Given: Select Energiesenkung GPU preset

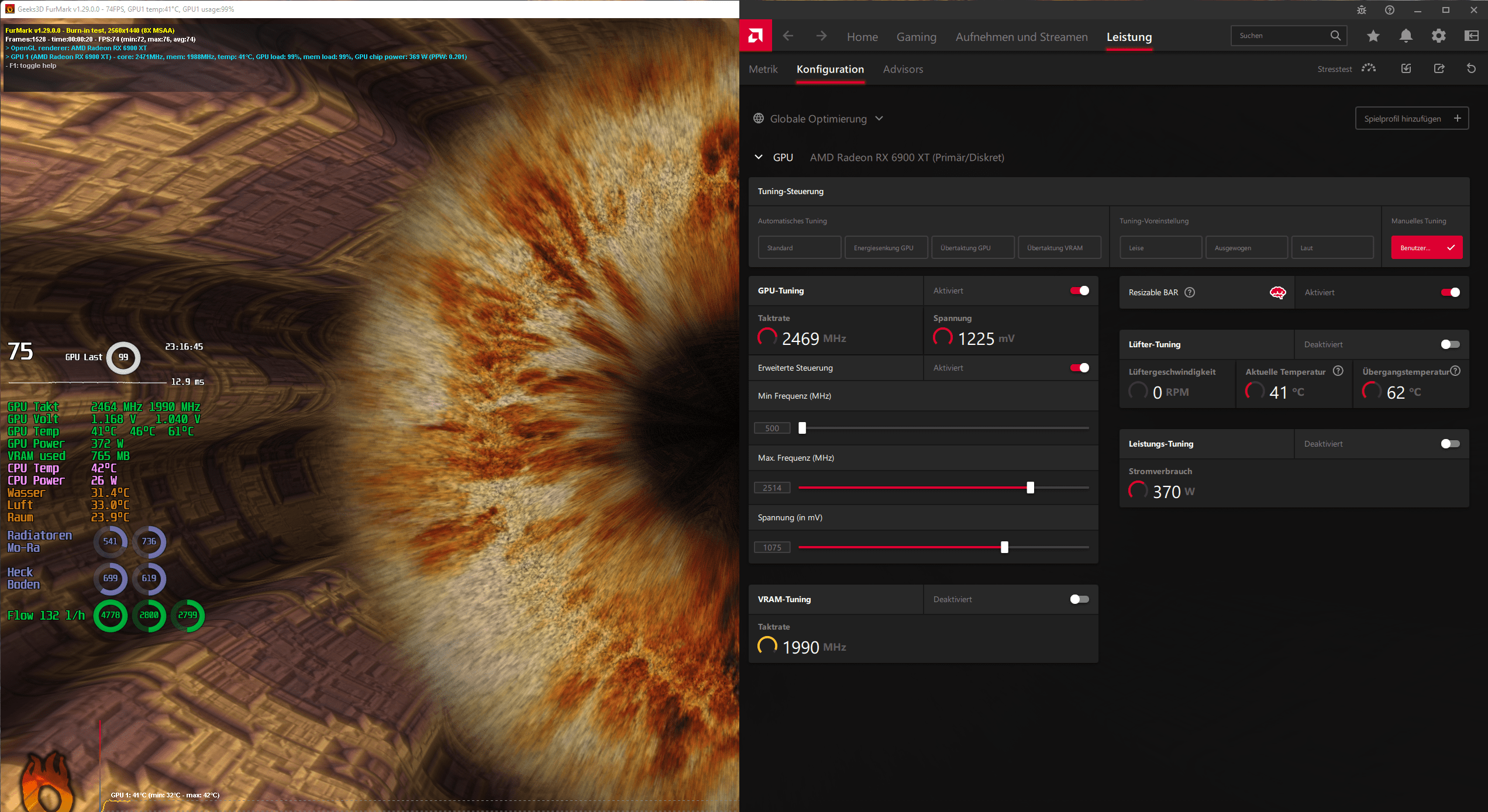Looking at the screenshot, I should 886,247.
